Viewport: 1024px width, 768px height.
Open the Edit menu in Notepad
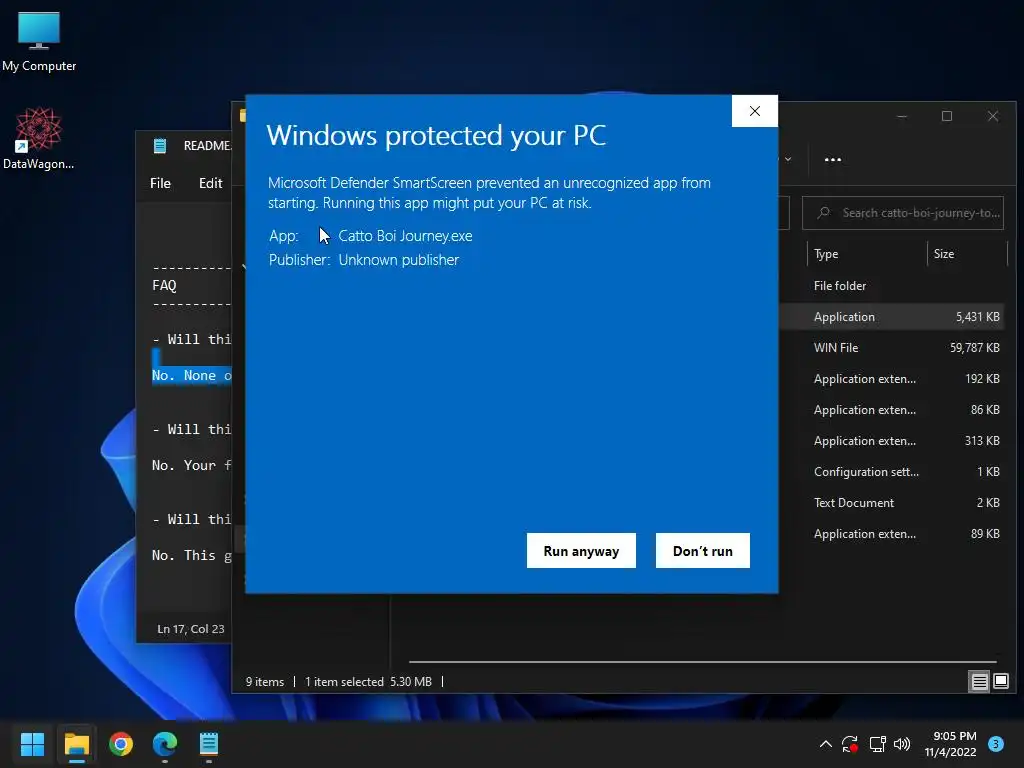click(x=210, y=184)
